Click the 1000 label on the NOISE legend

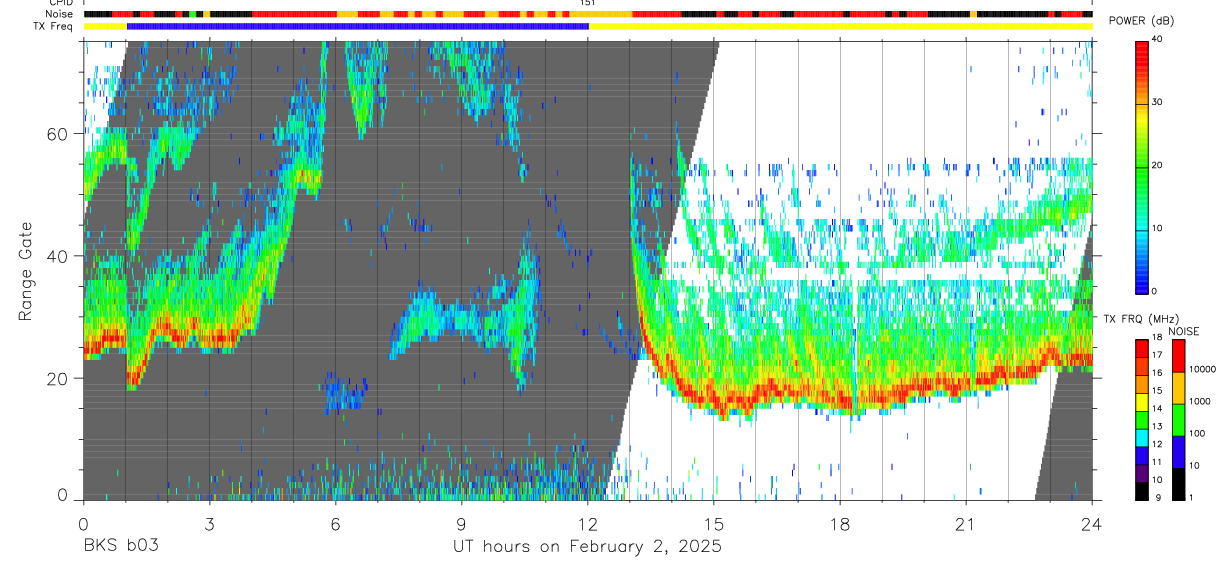[1201, 402]
